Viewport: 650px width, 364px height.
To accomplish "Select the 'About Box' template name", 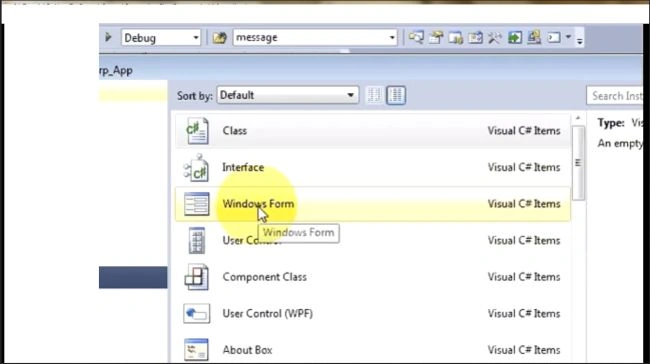I will tap(247, 350).
